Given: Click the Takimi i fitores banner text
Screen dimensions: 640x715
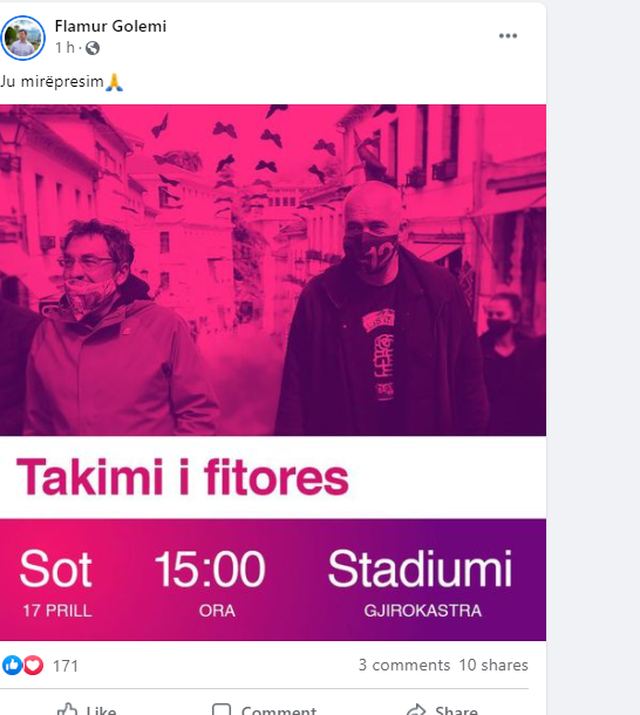Looking at the screenshot, I should pyautogui.click(x=182, y=477).
